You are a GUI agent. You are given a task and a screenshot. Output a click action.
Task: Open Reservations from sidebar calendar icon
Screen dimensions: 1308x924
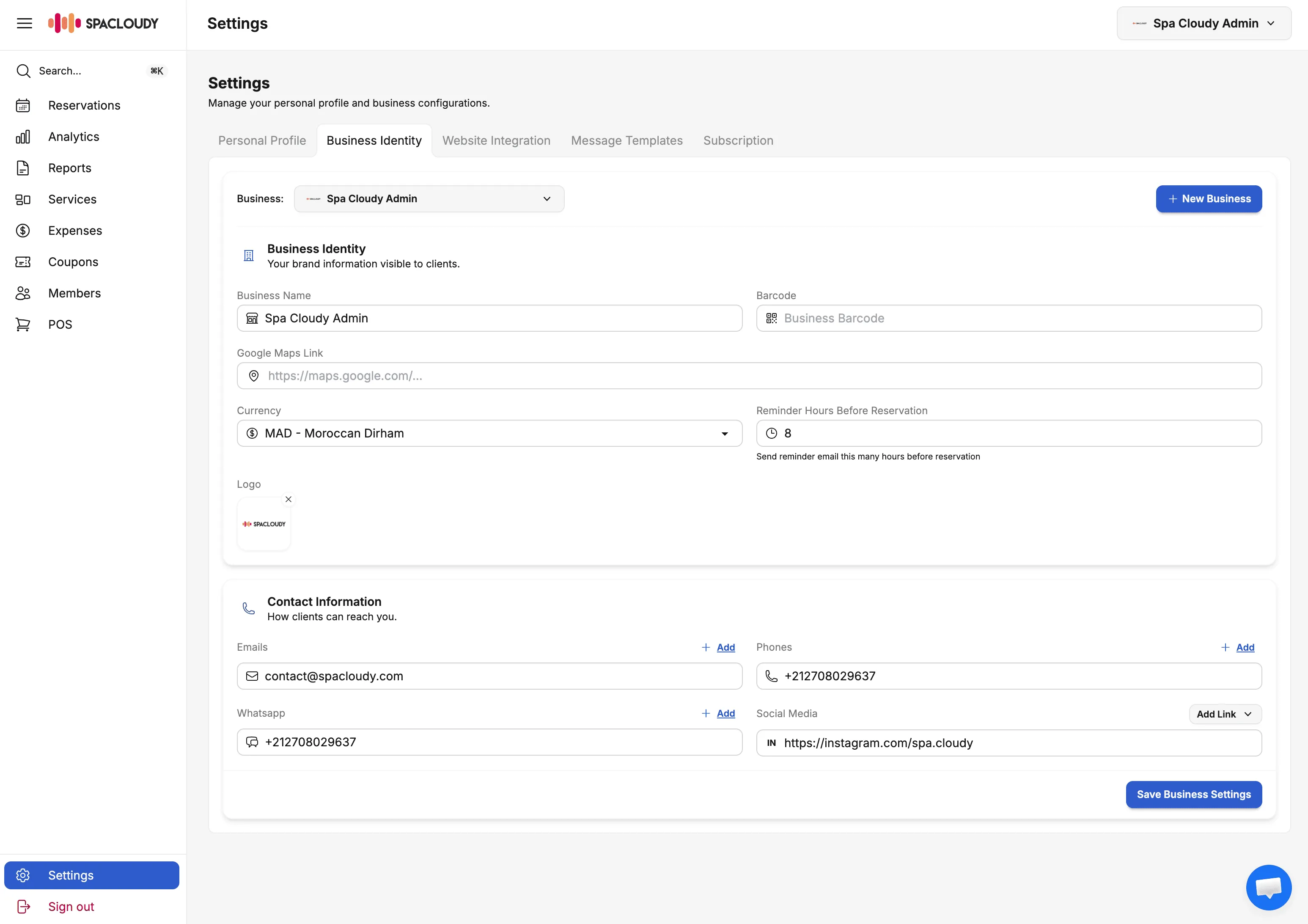pos(23,105)
